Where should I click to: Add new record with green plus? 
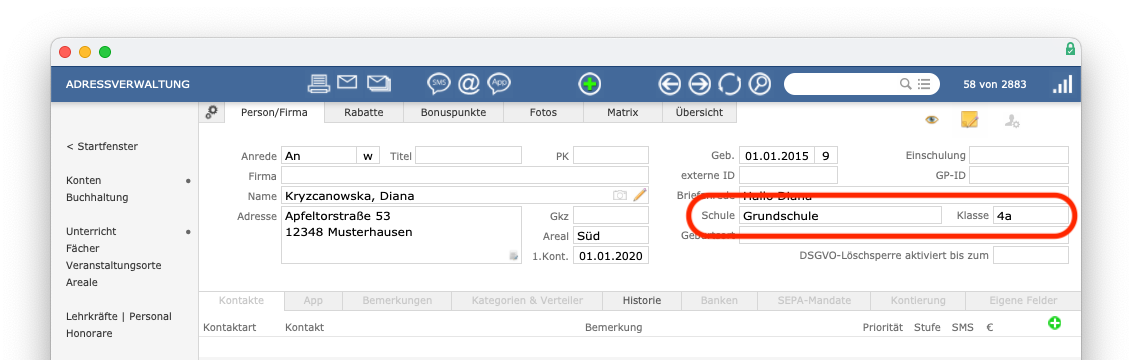(590, 83)
